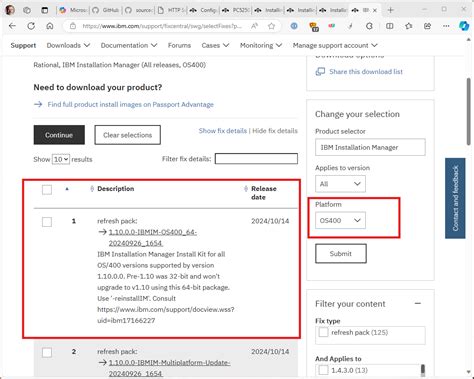Switch to Config browser tab
This screenshot has width=474, height=379.
point(203,10)
